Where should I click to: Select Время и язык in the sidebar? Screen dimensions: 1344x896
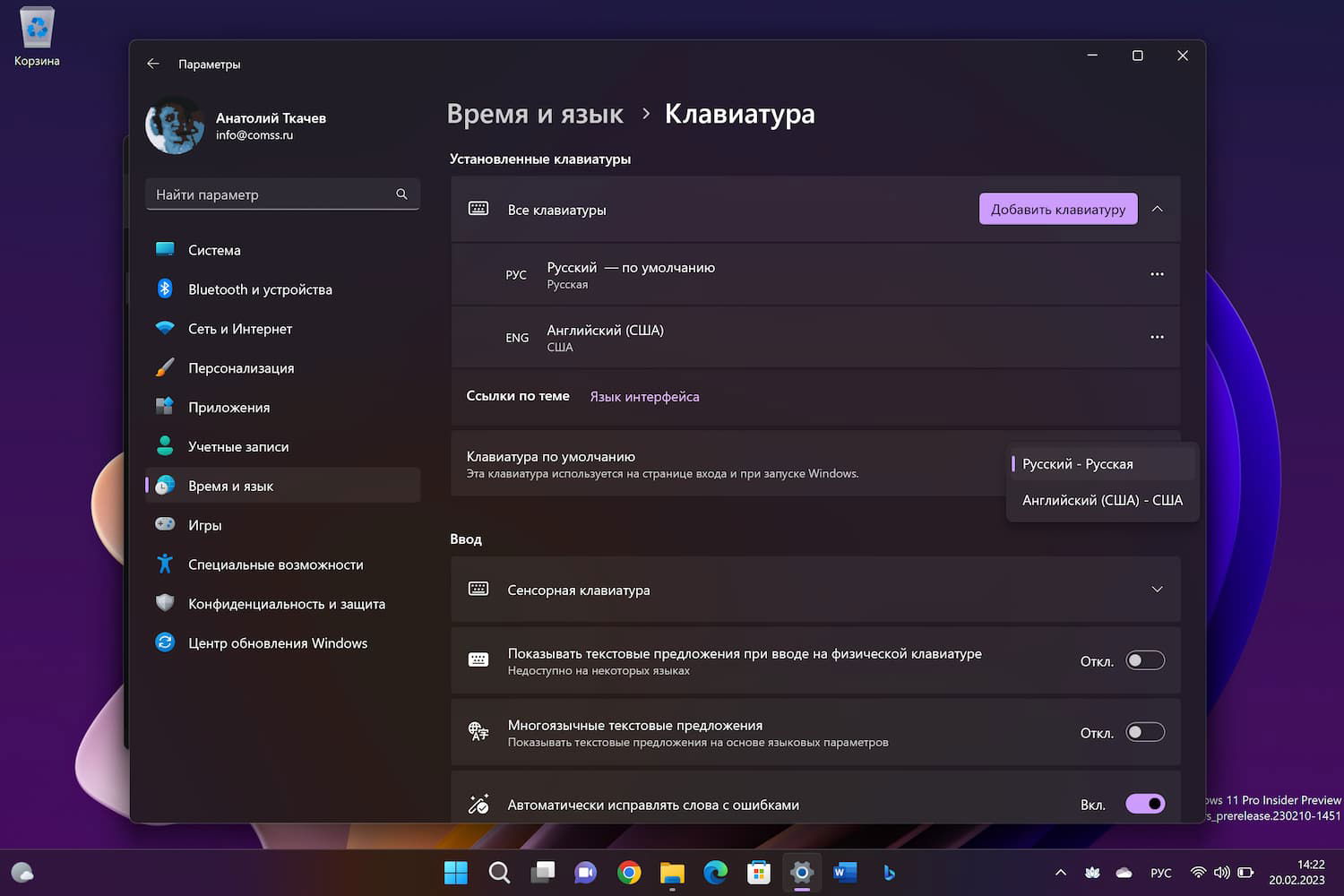pyautogui.click(x=282, y=486)
